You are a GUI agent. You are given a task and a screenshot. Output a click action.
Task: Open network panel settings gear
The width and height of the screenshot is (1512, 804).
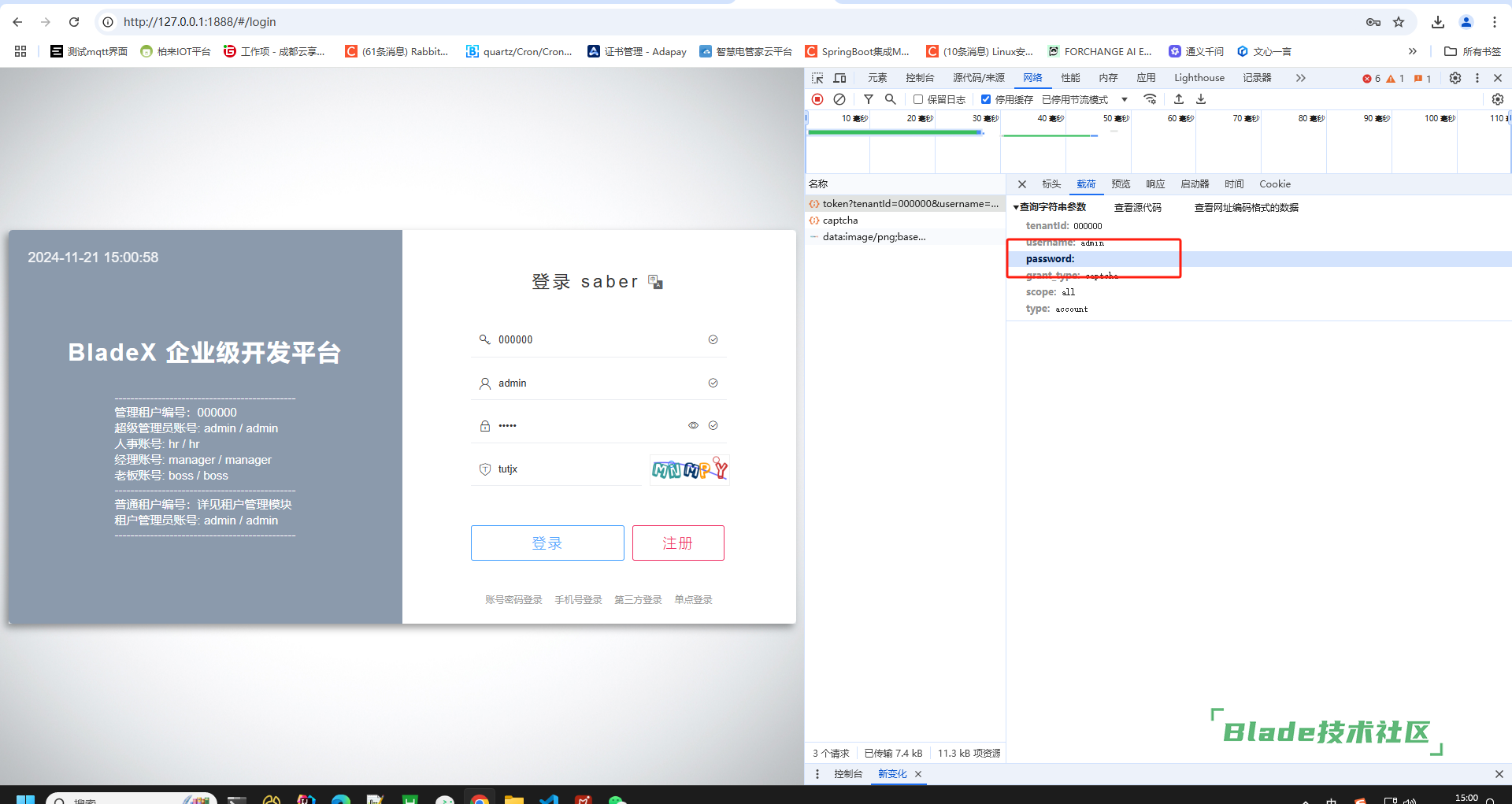pyautogui.click(x=1498, y=99)
